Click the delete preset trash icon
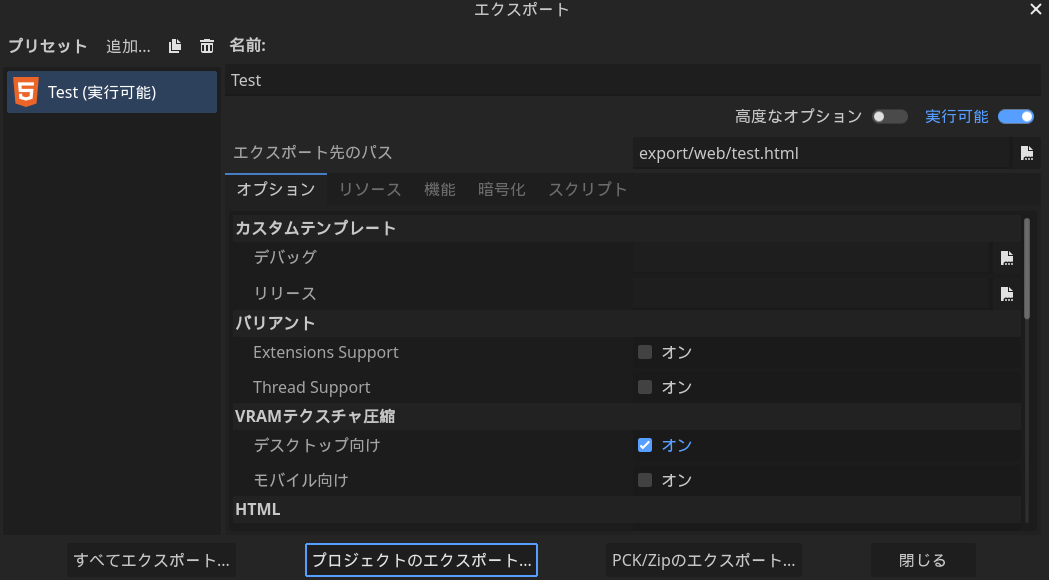The width and height of the screenshot is (1049, 580). tap(207, 45)
